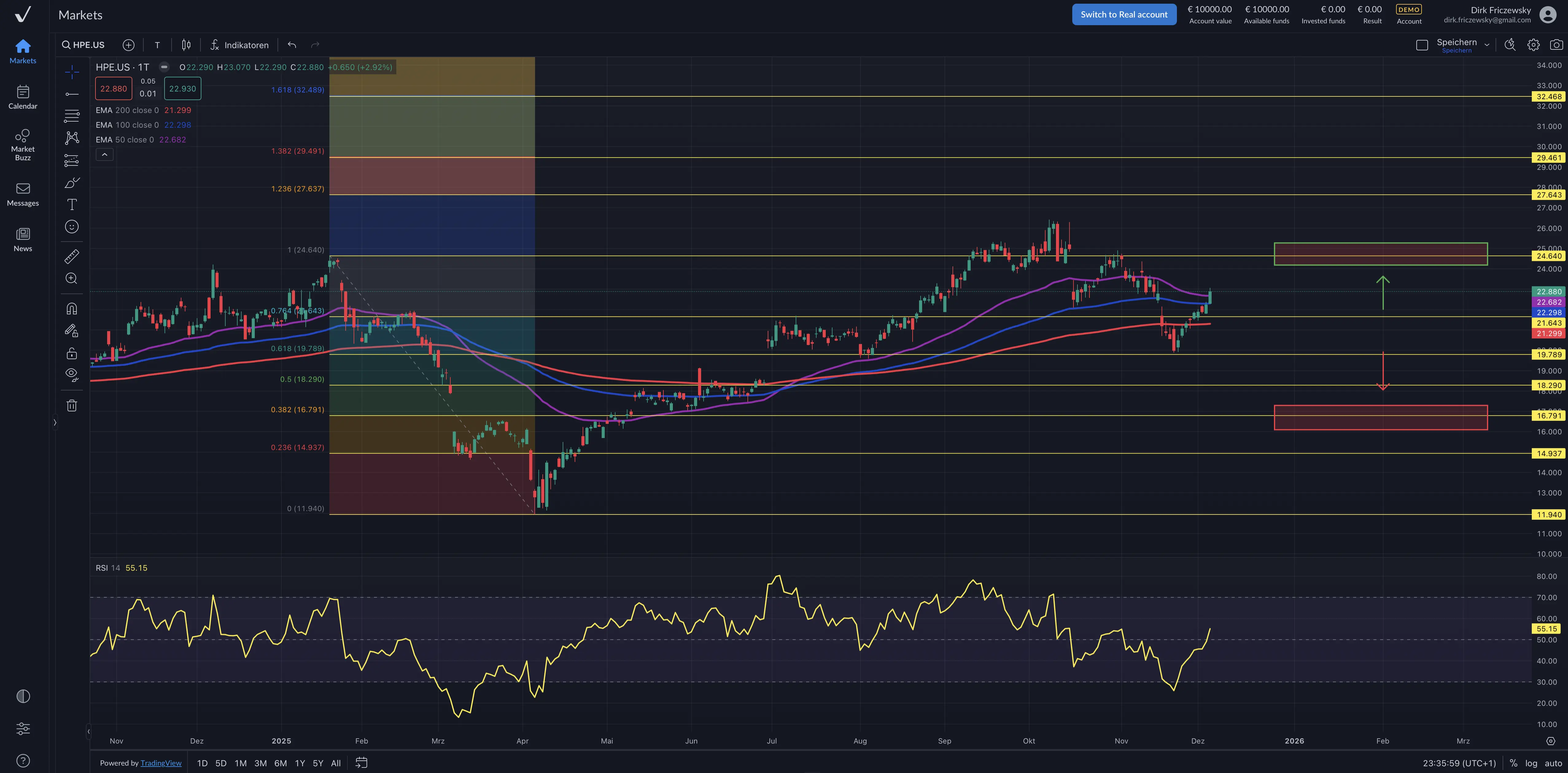Toggle log scale on price axis

click(x=1531, y=763)
